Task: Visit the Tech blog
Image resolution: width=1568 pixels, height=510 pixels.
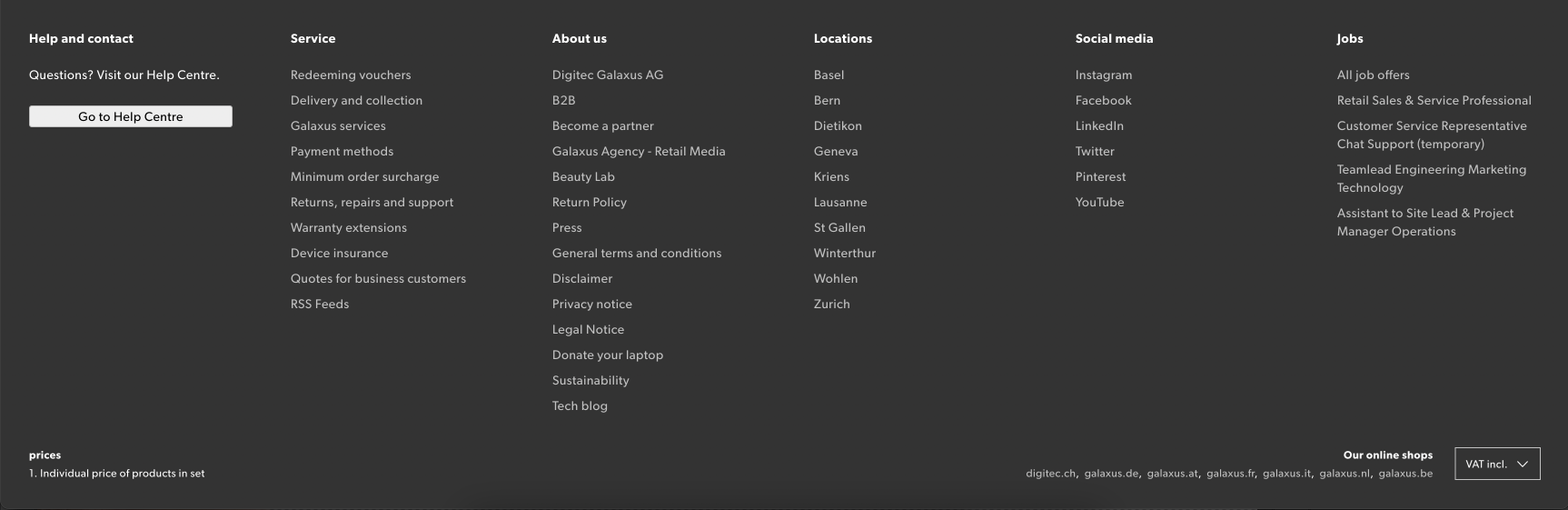Action: (x=580, y=405)
